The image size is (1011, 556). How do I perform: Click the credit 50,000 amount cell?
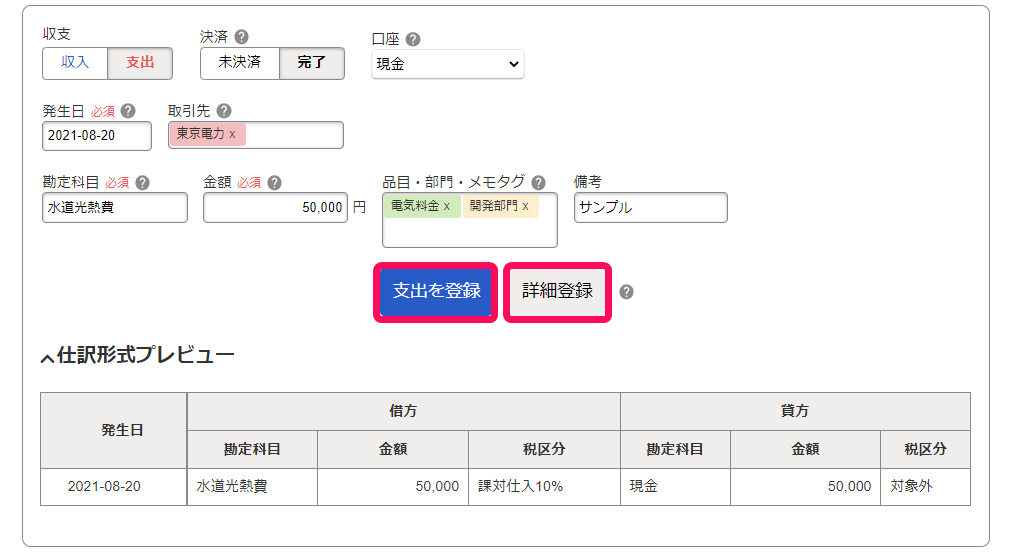(805, 486)
